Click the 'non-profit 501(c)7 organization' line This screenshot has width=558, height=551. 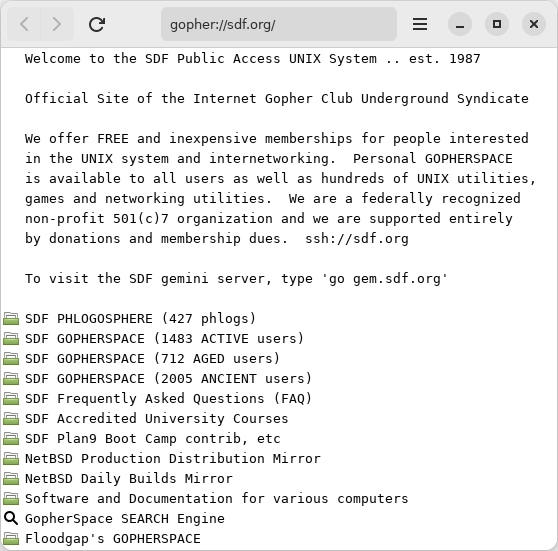269,219
